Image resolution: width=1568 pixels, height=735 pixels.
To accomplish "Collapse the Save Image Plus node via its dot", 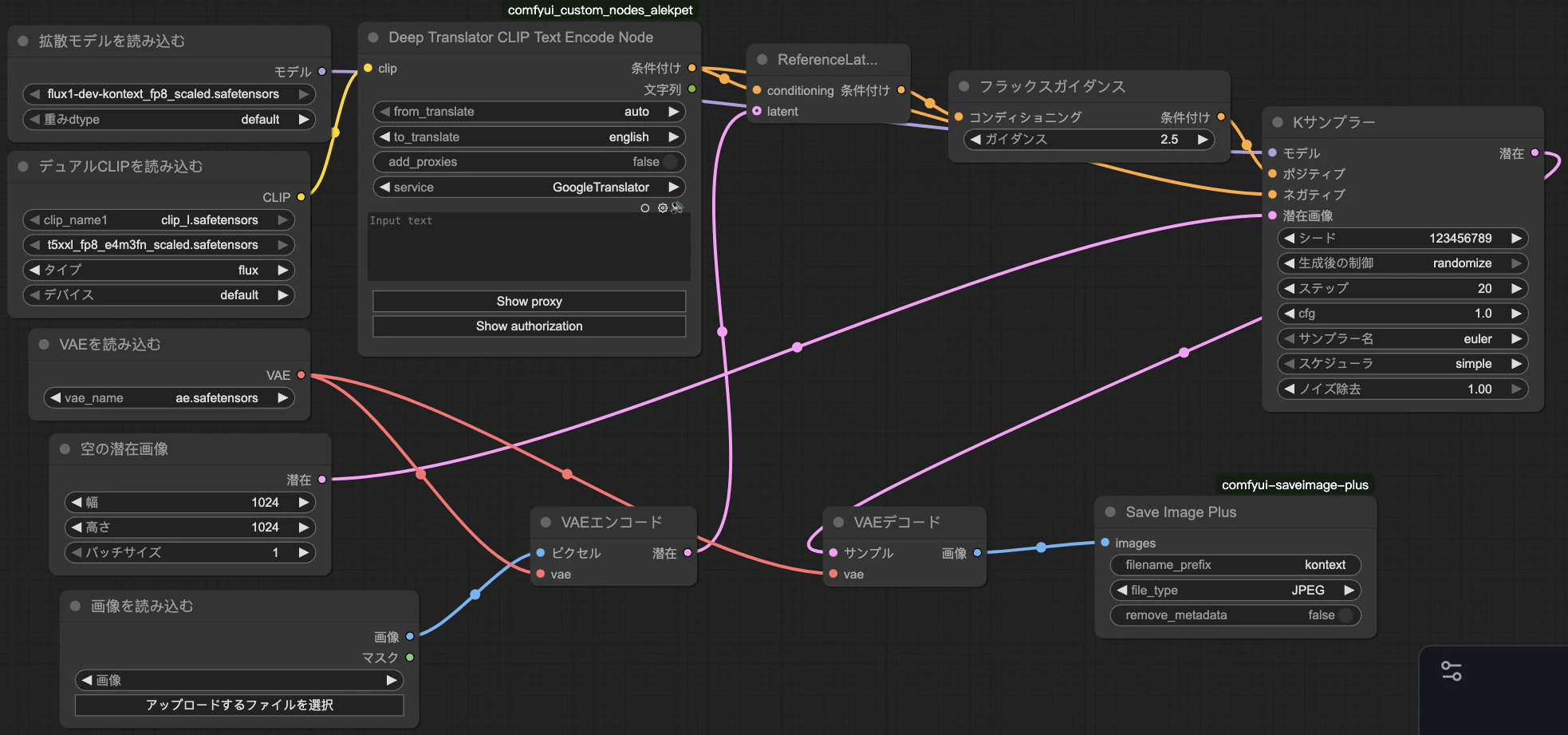I will click(x=1110, y=512).
